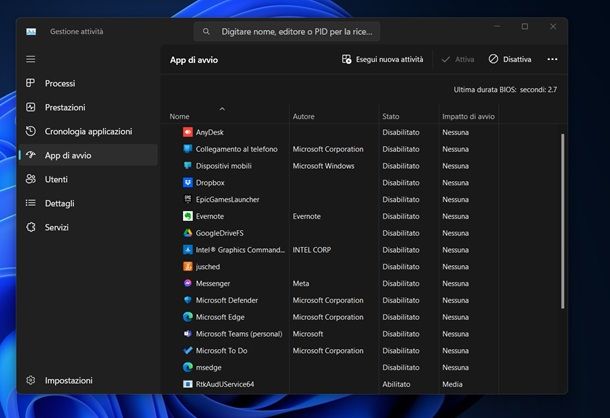Select App di avvio in sidebar
Viewport: 610px width, 418px height.
tap(88, 155)
